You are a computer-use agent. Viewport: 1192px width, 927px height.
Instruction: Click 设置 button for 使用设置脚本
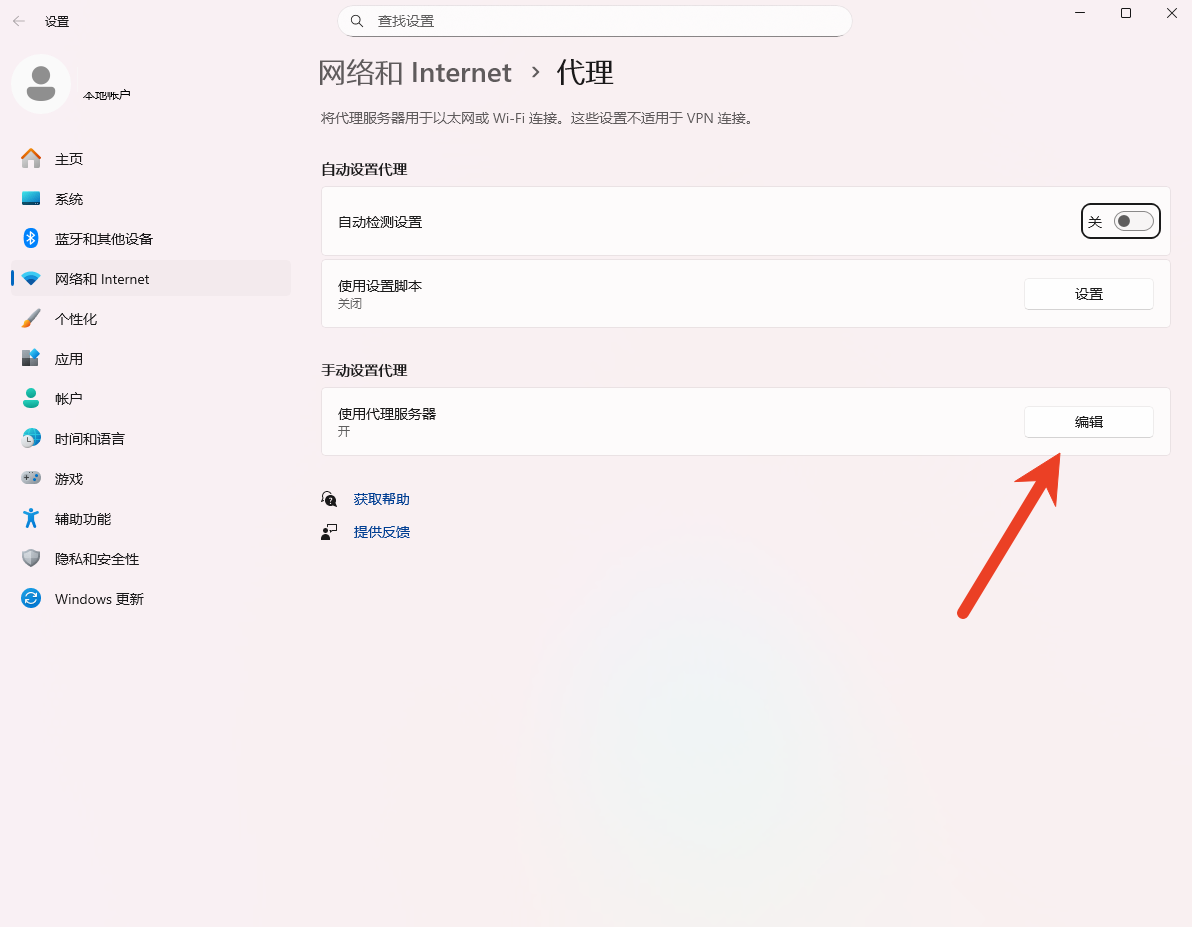[x=1088, y=294]
